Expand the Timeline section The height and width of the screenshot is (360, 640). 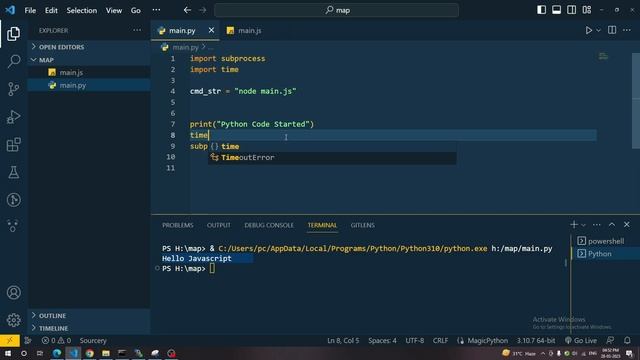(89, 328)
